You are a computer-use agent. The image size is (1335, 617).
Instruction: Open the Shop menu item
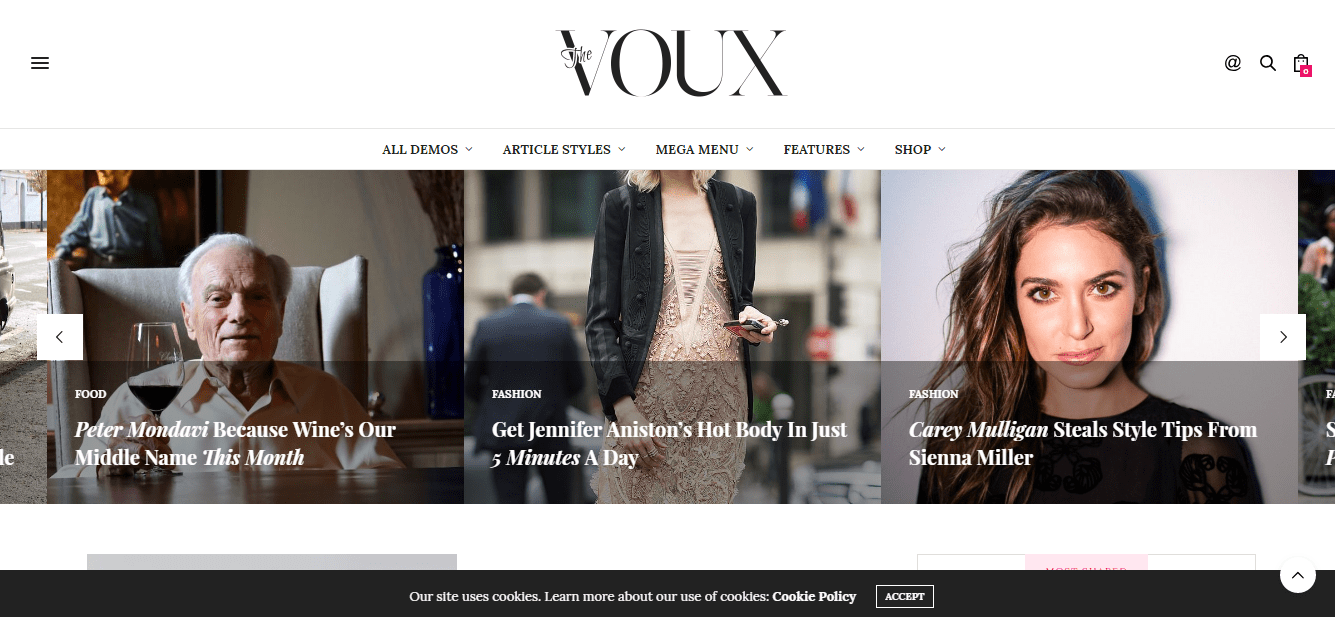coord(920,150)
